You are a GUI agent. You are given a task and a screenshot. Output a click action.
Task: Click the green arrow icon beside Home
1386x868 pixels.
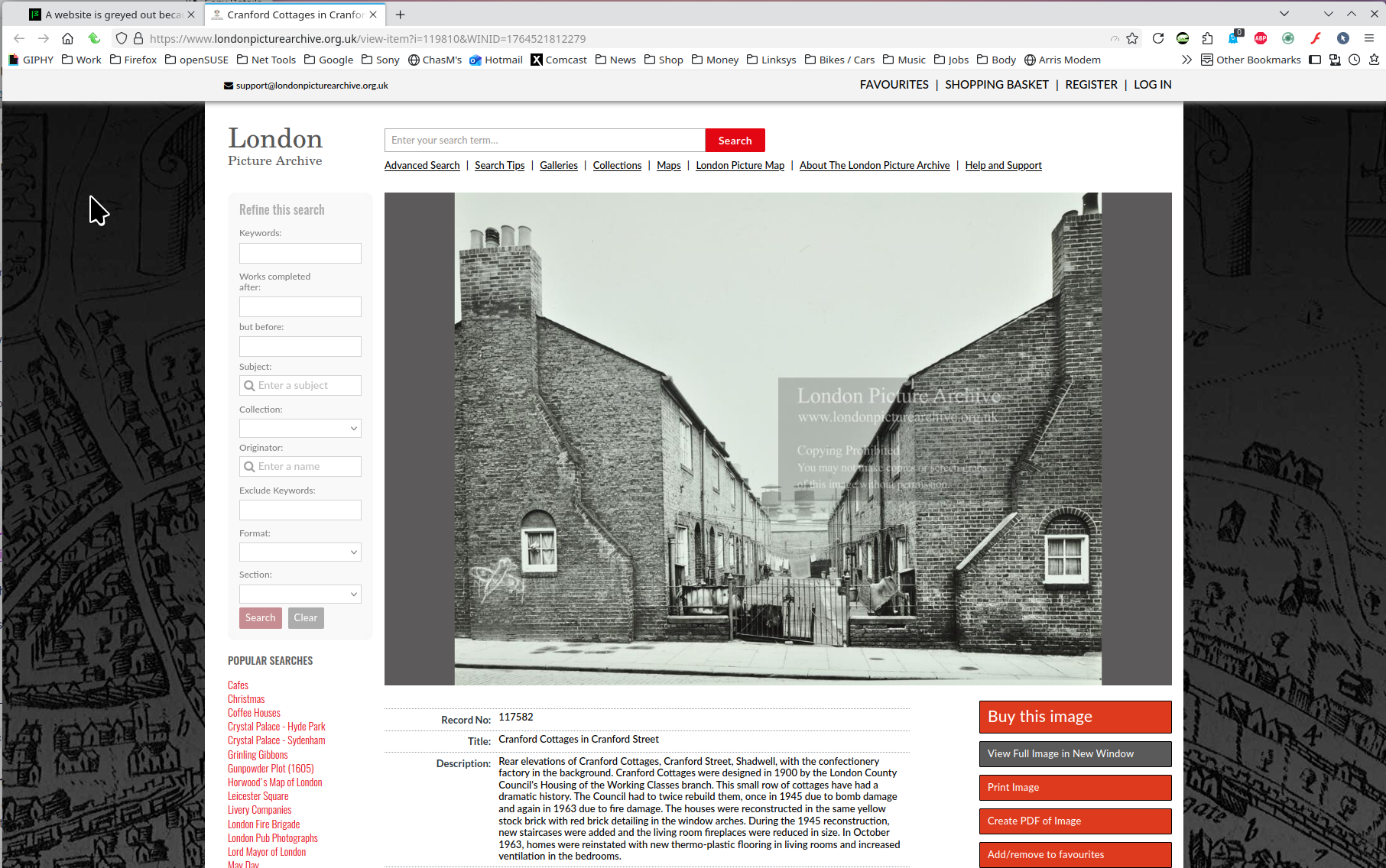pos(94,38)
